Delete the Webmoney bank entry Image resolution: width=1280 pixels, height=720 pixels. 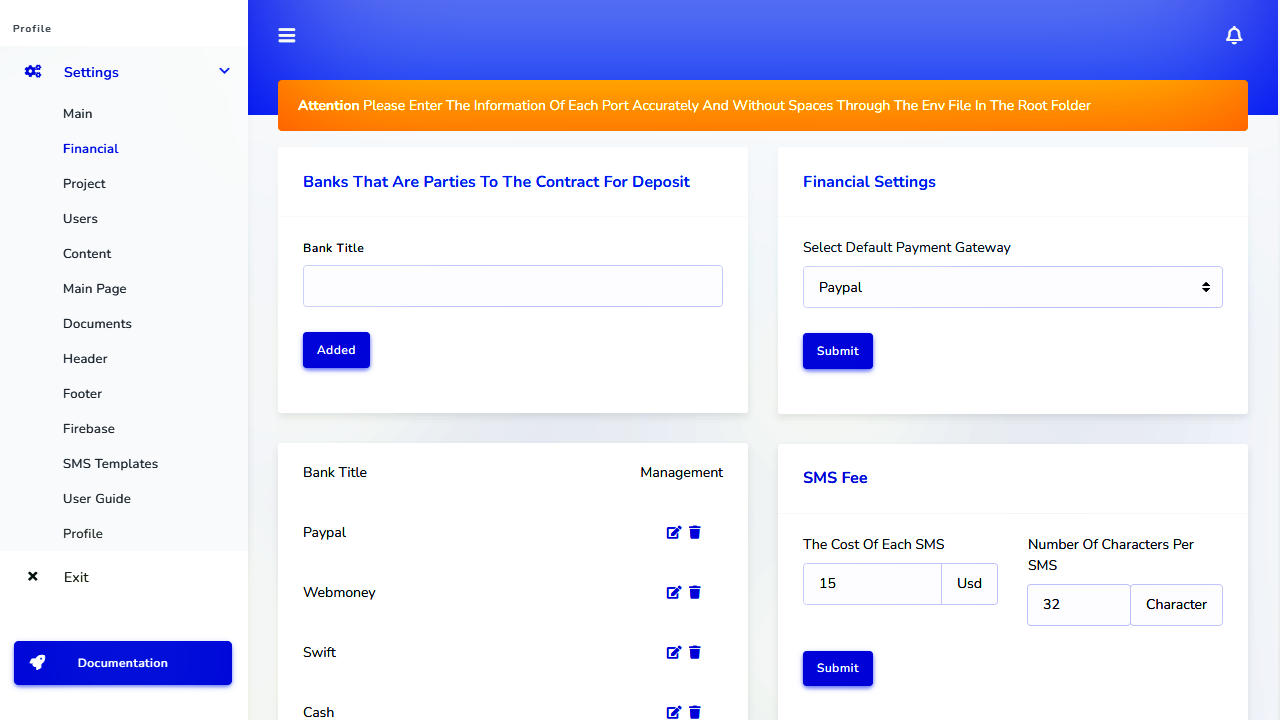(695, 592)
